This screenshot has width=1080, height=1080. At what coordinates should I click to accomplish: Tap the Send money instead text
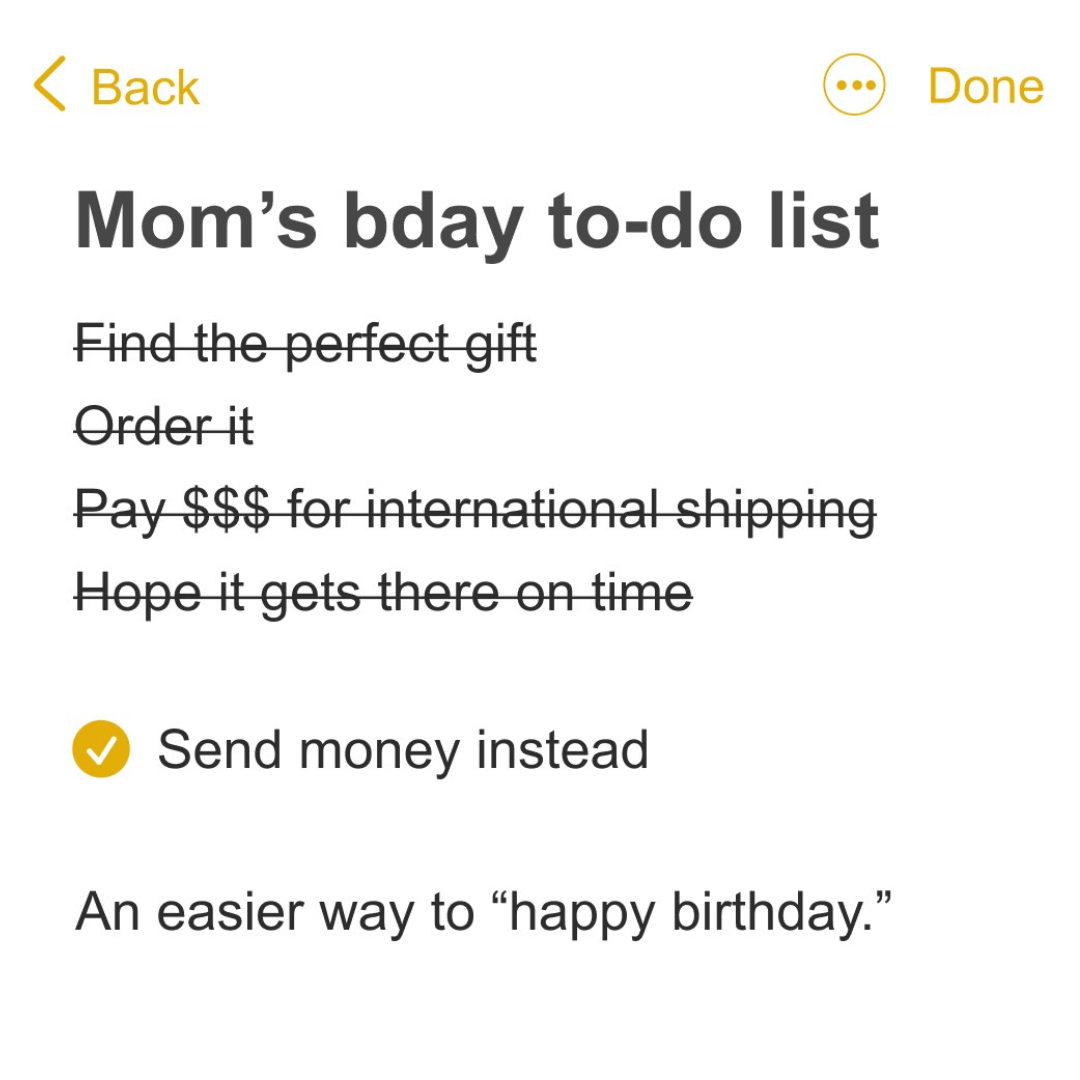pyautogui.click(x=403, y=750)
